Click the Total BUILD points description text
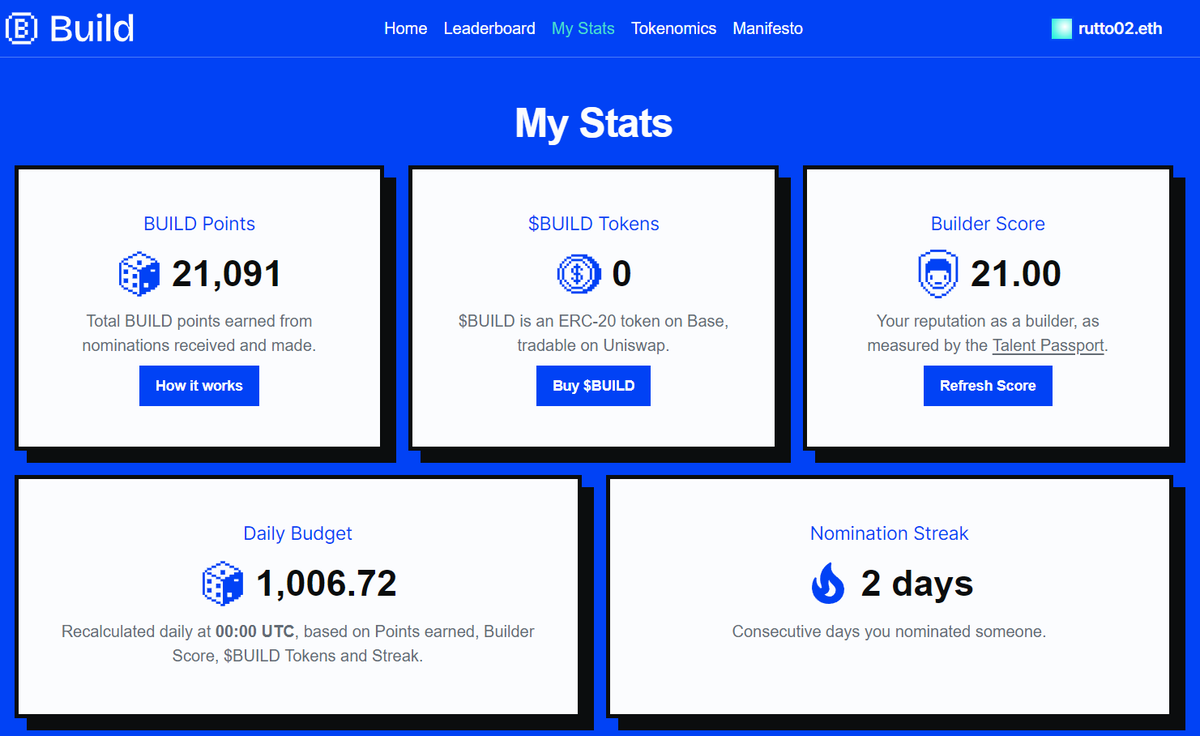The width and height of the screenshot is (1200, 736). coord(199,333)
